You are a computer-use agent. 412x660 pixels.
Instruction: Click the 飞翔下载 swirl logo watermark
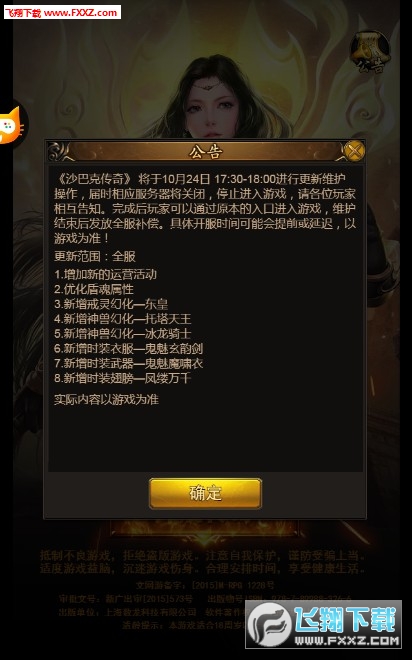pos(270,624)
